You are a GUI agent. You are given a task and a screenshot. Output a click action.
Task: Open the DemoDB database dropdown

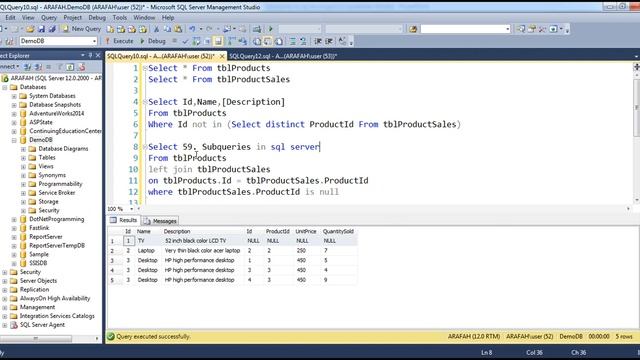coord(94,41)
